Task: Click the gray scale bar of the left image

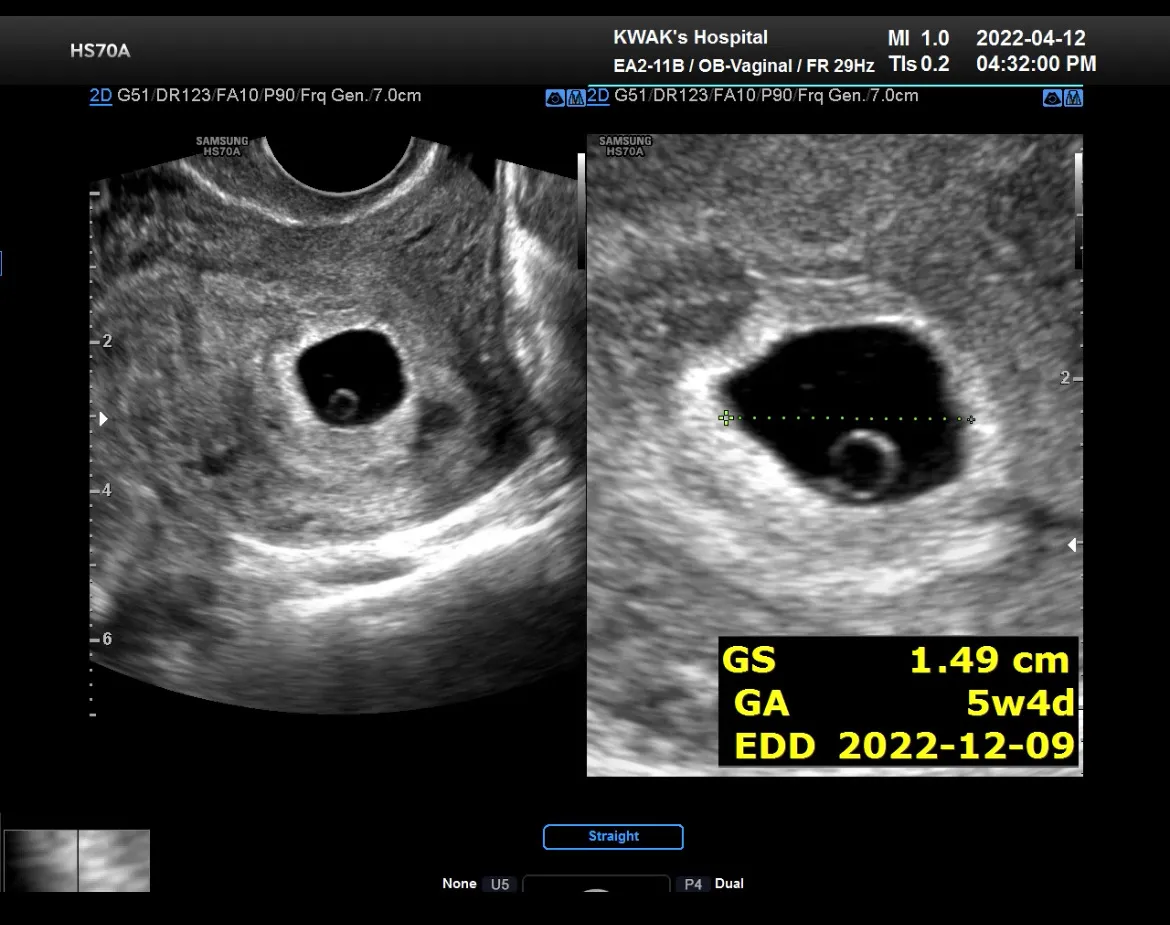Action: 581,211
